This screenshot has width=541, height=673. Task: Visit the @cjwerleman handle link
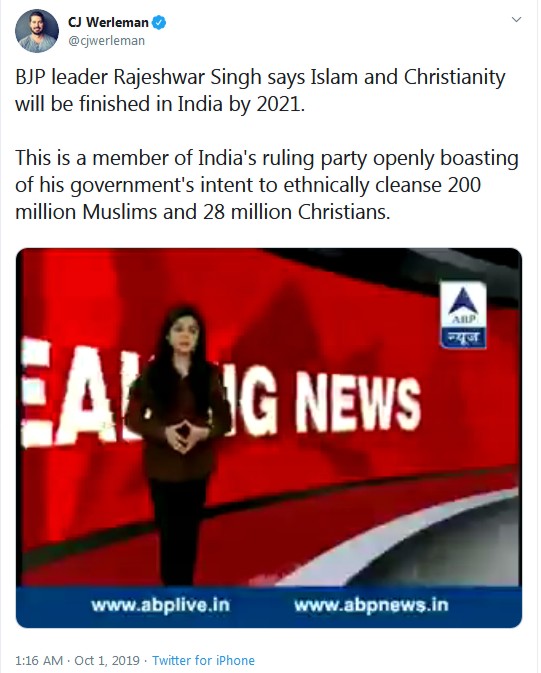pyautogui.click(x=106, y=41)
